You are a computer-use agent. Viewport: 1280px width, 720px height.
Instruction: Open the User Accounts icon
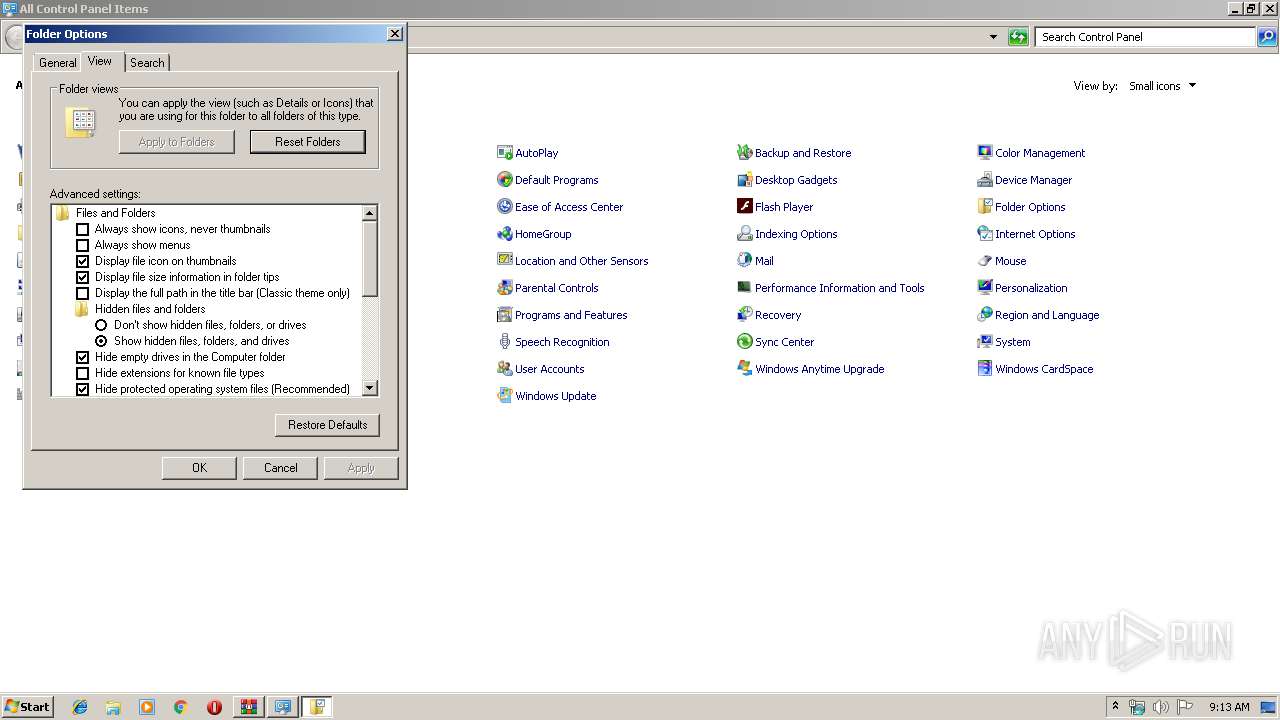540,369
